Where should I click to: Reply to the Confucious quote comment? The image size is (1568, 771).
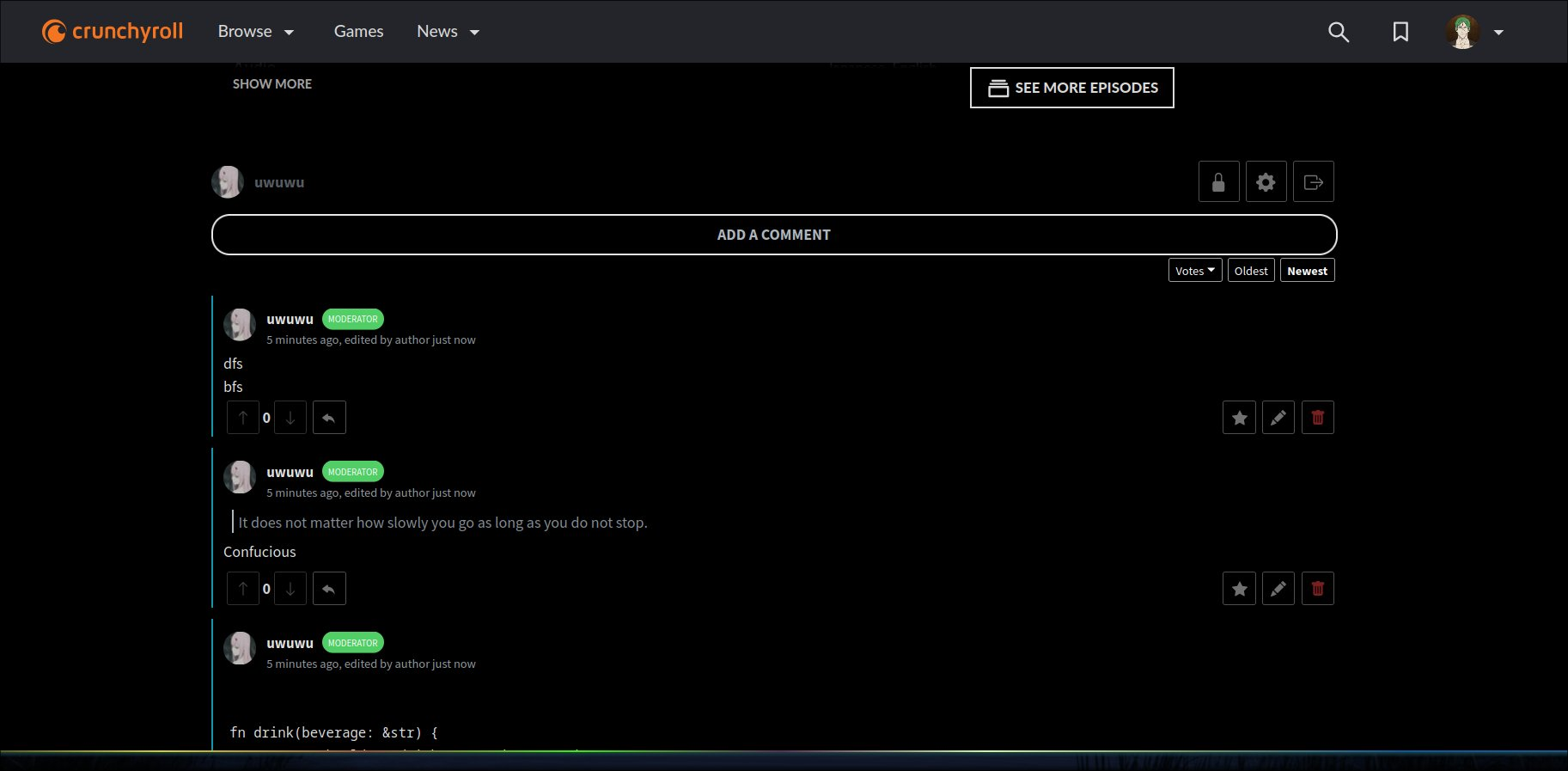click(329, 589)
